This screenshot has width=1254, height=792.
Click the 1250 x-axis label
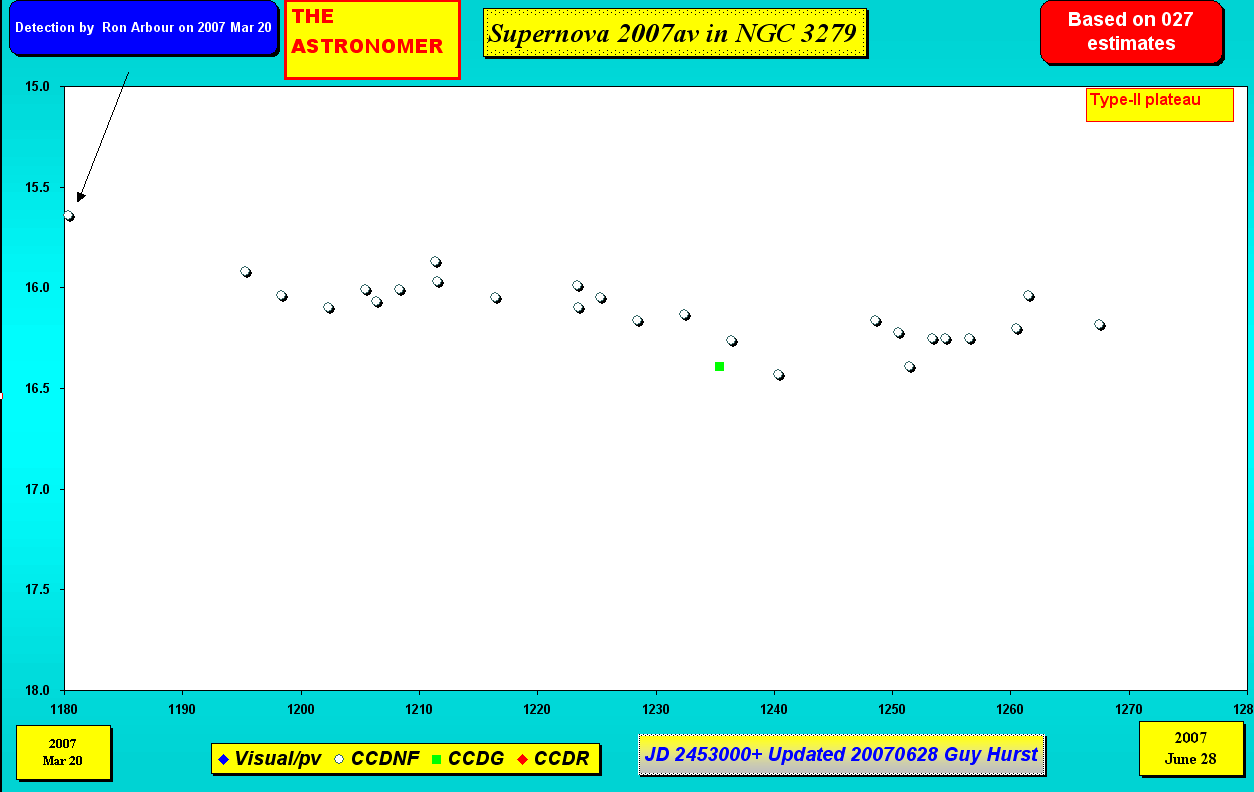(892, 708)
